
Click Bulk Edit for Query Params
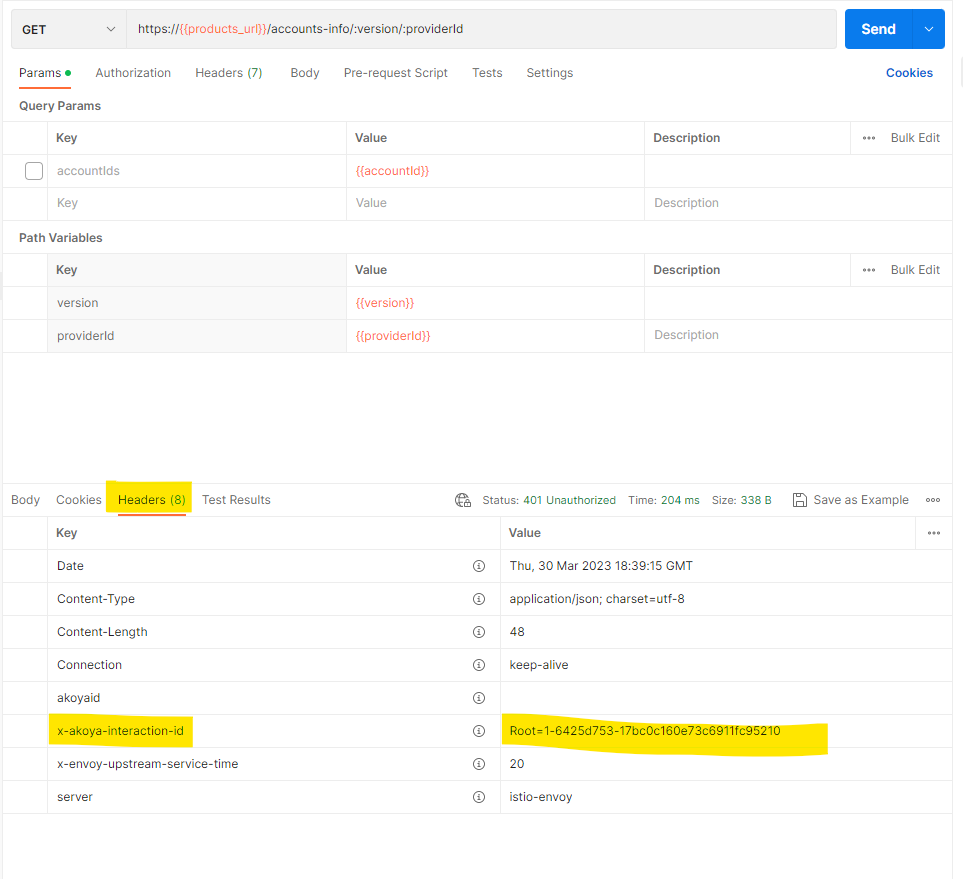pos(915,138)
